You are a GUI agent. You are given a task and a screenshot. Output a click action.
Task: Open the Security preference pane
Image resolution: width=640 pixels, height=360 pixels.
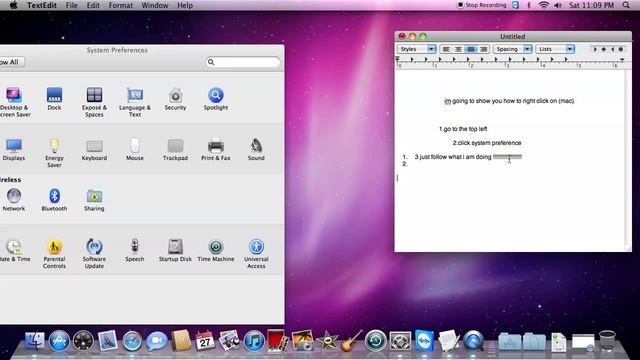(x=176, y=99)
